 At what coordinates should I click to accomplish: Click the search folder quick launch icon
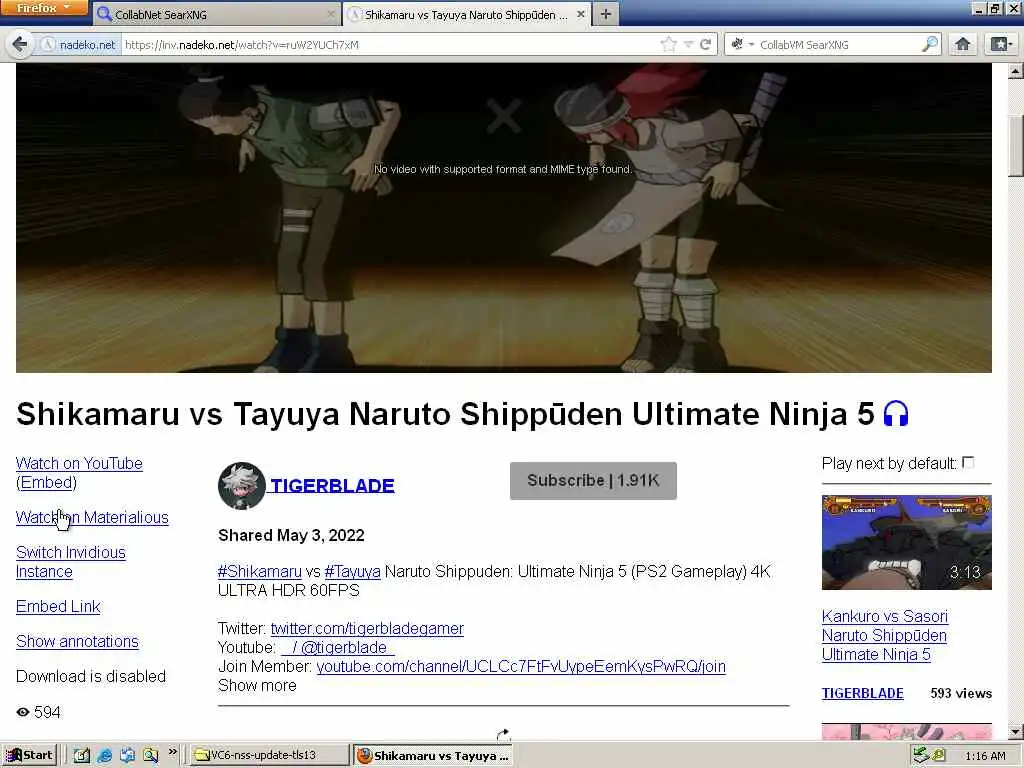coord(150,756)
